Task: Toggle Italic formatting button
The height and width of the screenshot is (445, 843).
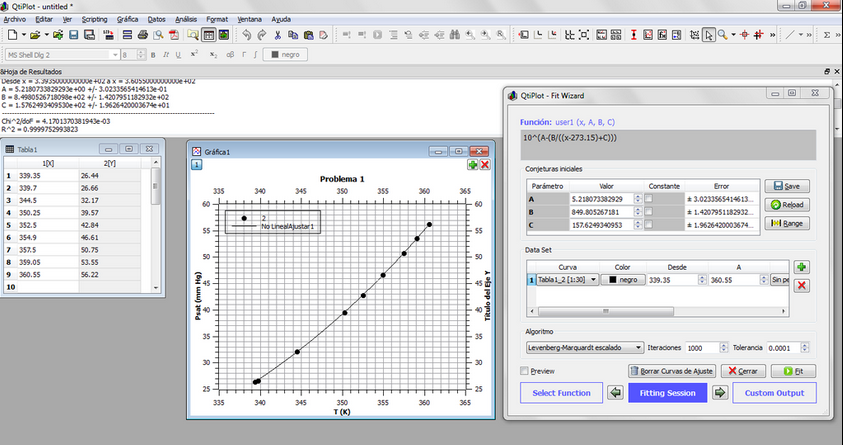Action: (166, 55)
